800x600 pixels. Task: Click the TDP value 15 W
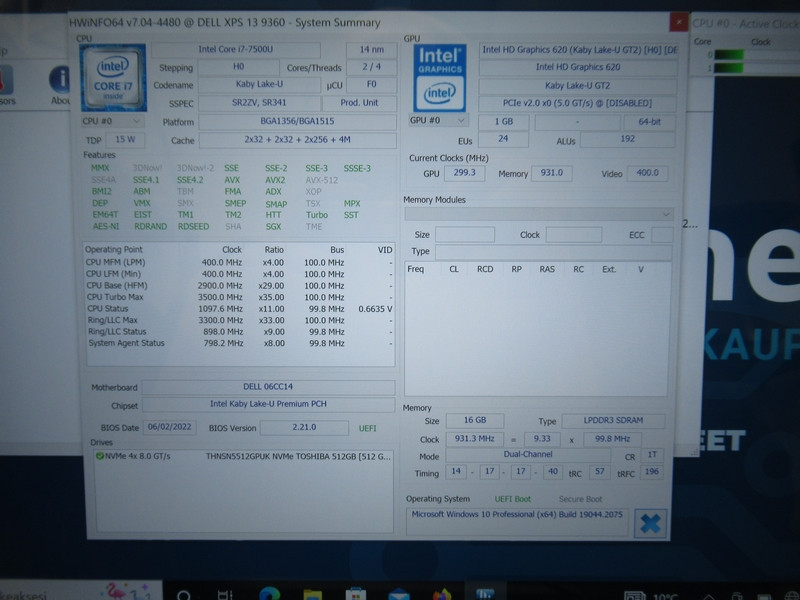point(124,139)
